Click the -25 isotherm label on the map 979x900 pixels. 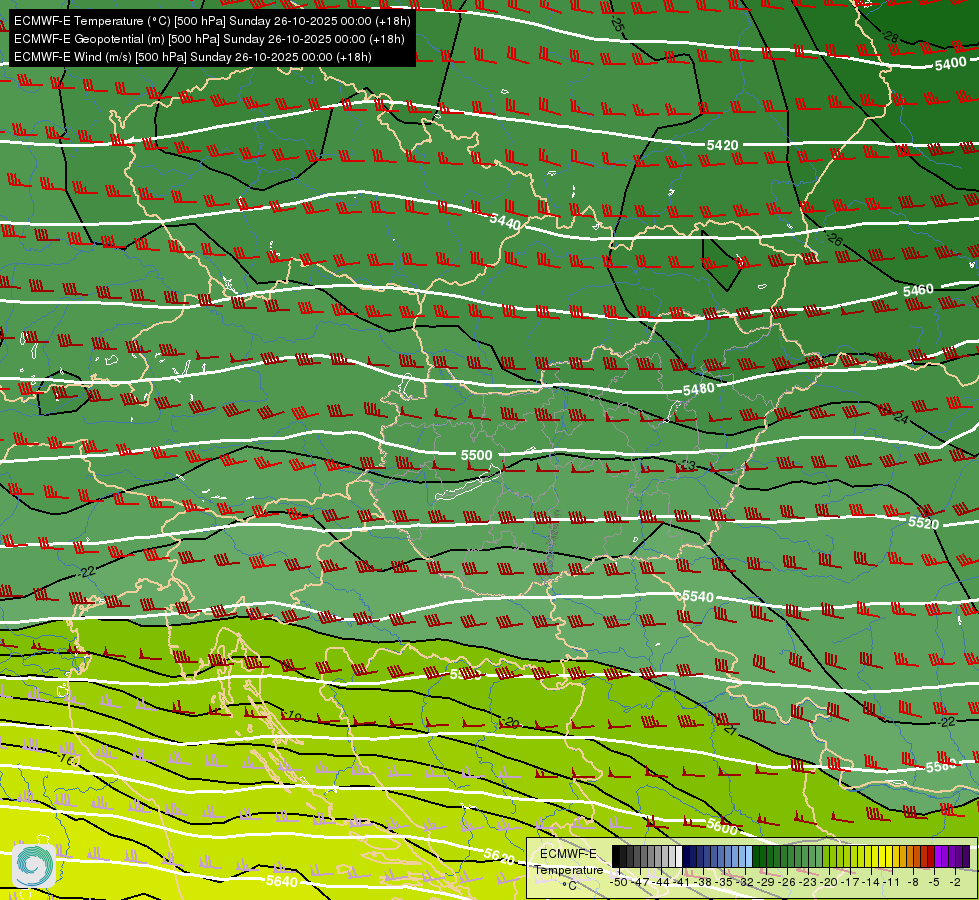[x=617, y=24]
